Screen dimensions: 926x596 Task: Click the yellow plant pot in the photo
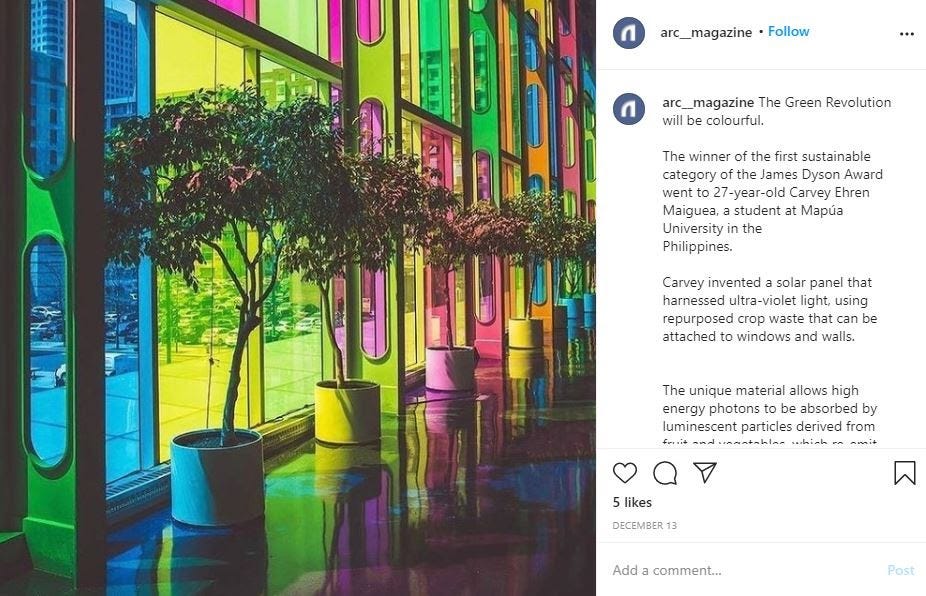click(347, 412)
